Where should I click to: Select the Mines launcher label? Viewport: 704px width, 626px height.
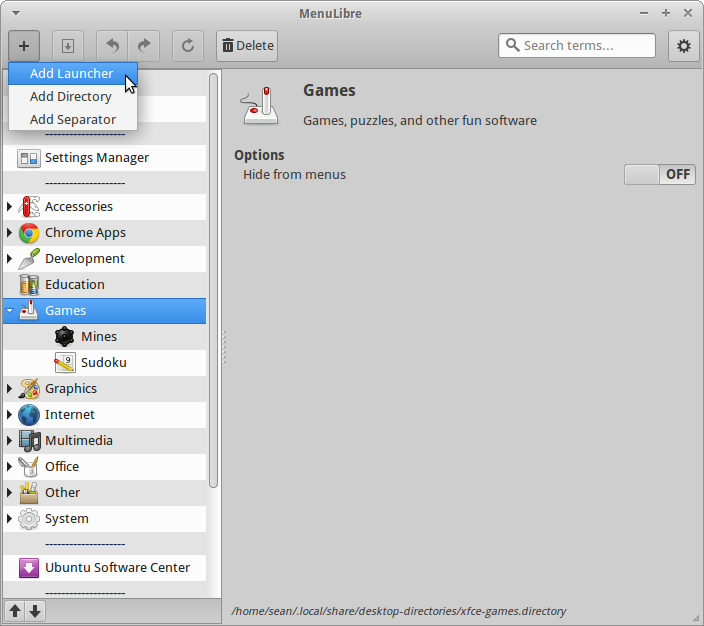click(99, 337)
